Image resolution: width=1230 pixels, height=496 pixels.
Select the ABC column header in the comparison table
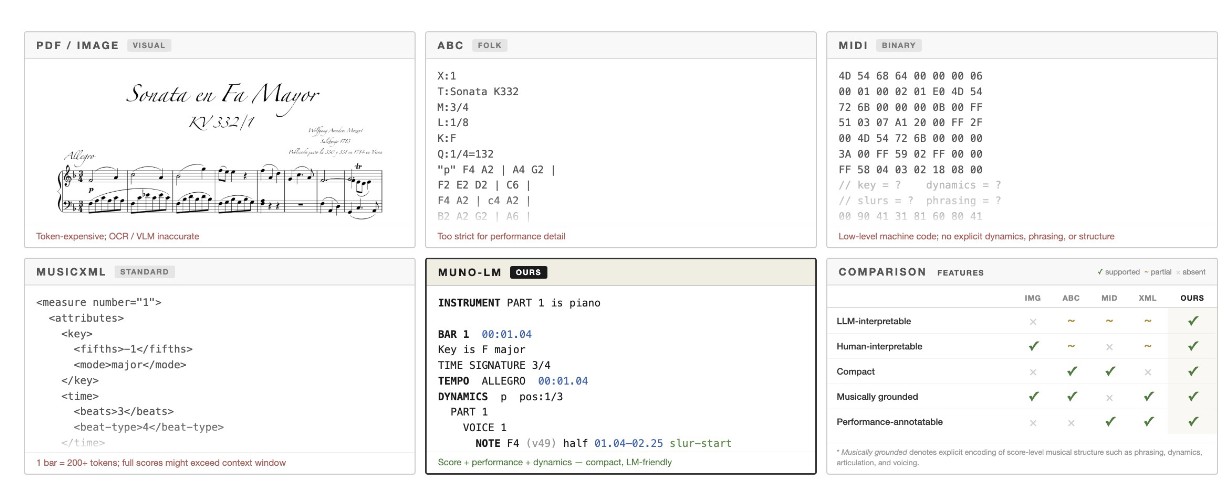tap(1071, 298)
